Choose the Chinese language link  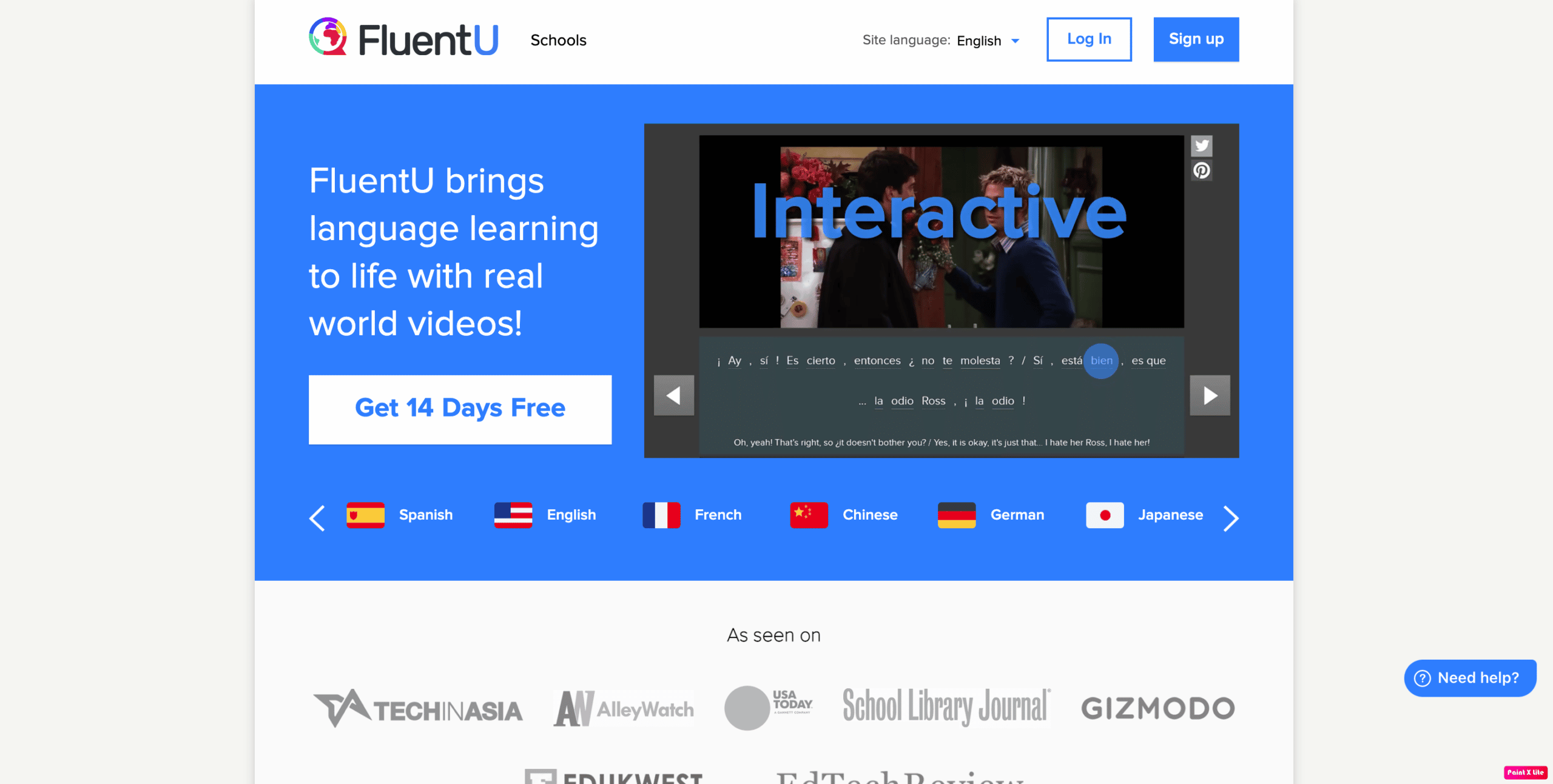tap(870, 515)
